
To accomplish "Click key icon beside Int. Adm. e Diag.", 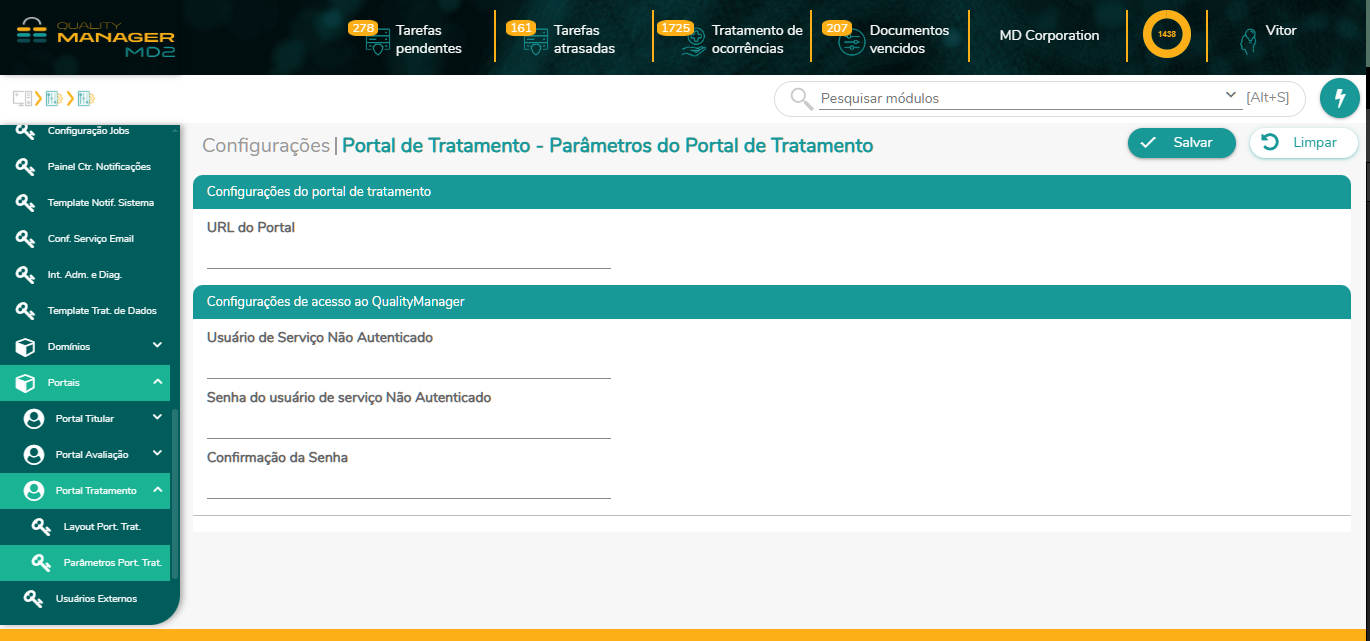I will [x=26, y=275].
